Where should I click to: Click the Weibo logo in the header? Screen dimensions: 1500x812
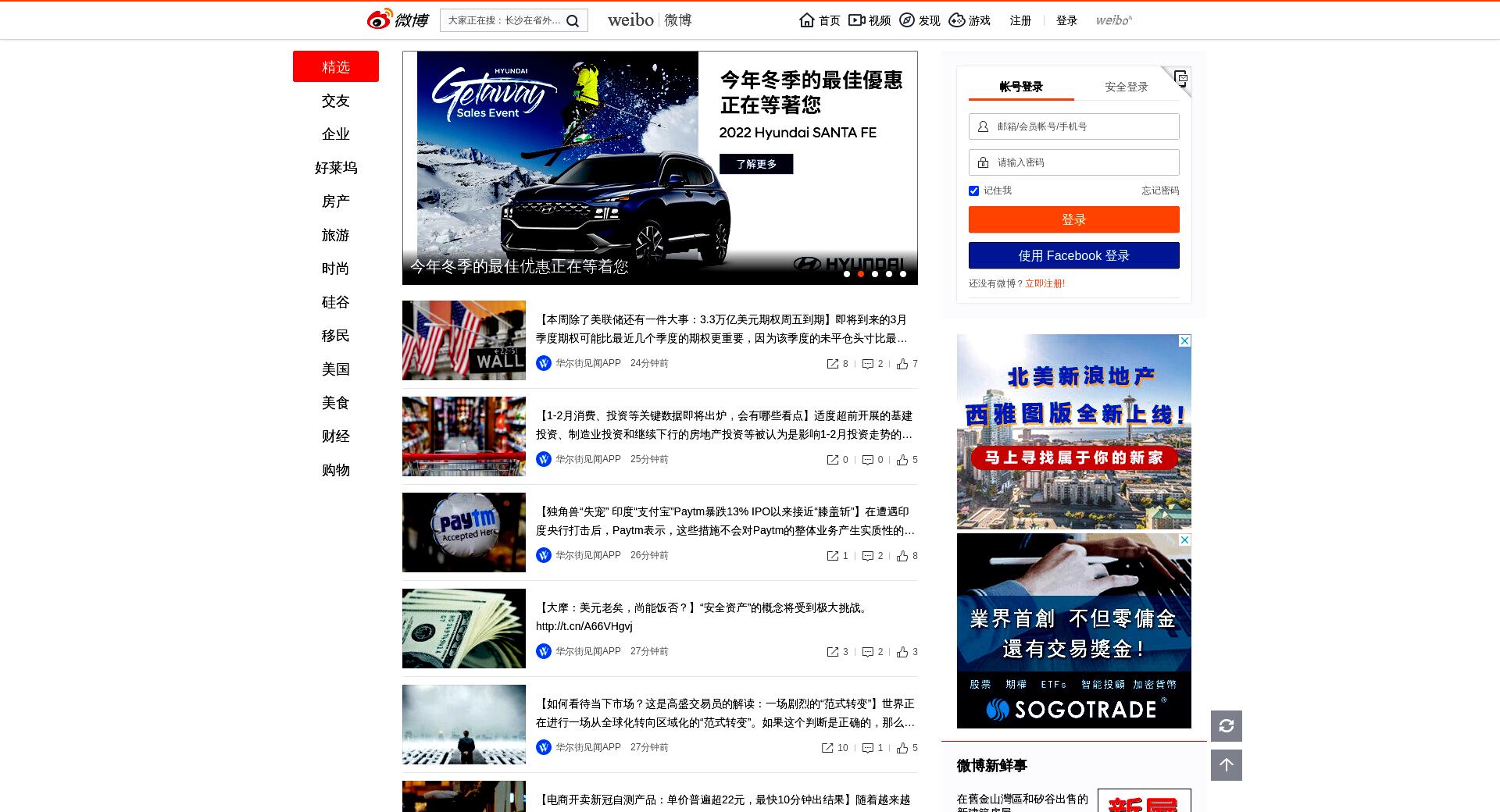[x=398, y=20]
